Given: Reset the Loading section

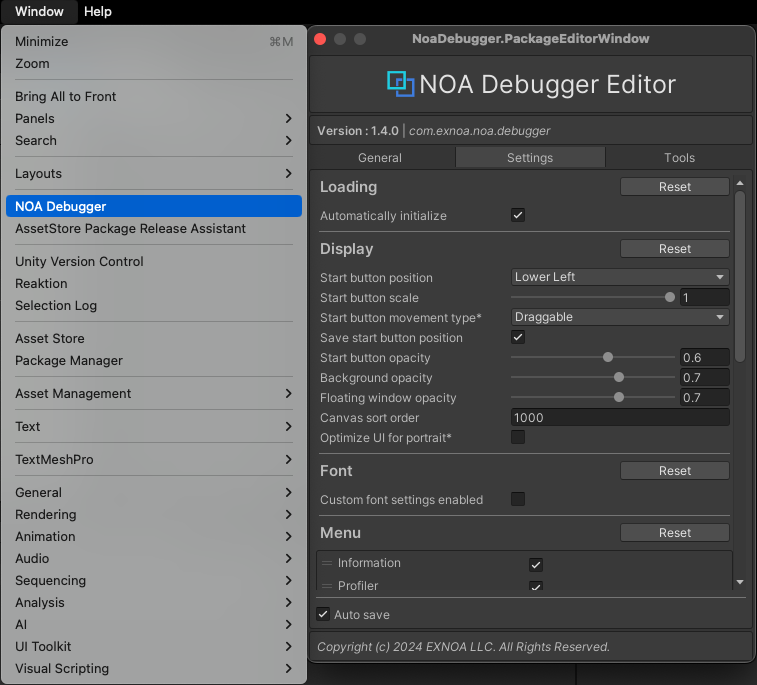Looking at the screenshot, I should (x=674, y=187).
